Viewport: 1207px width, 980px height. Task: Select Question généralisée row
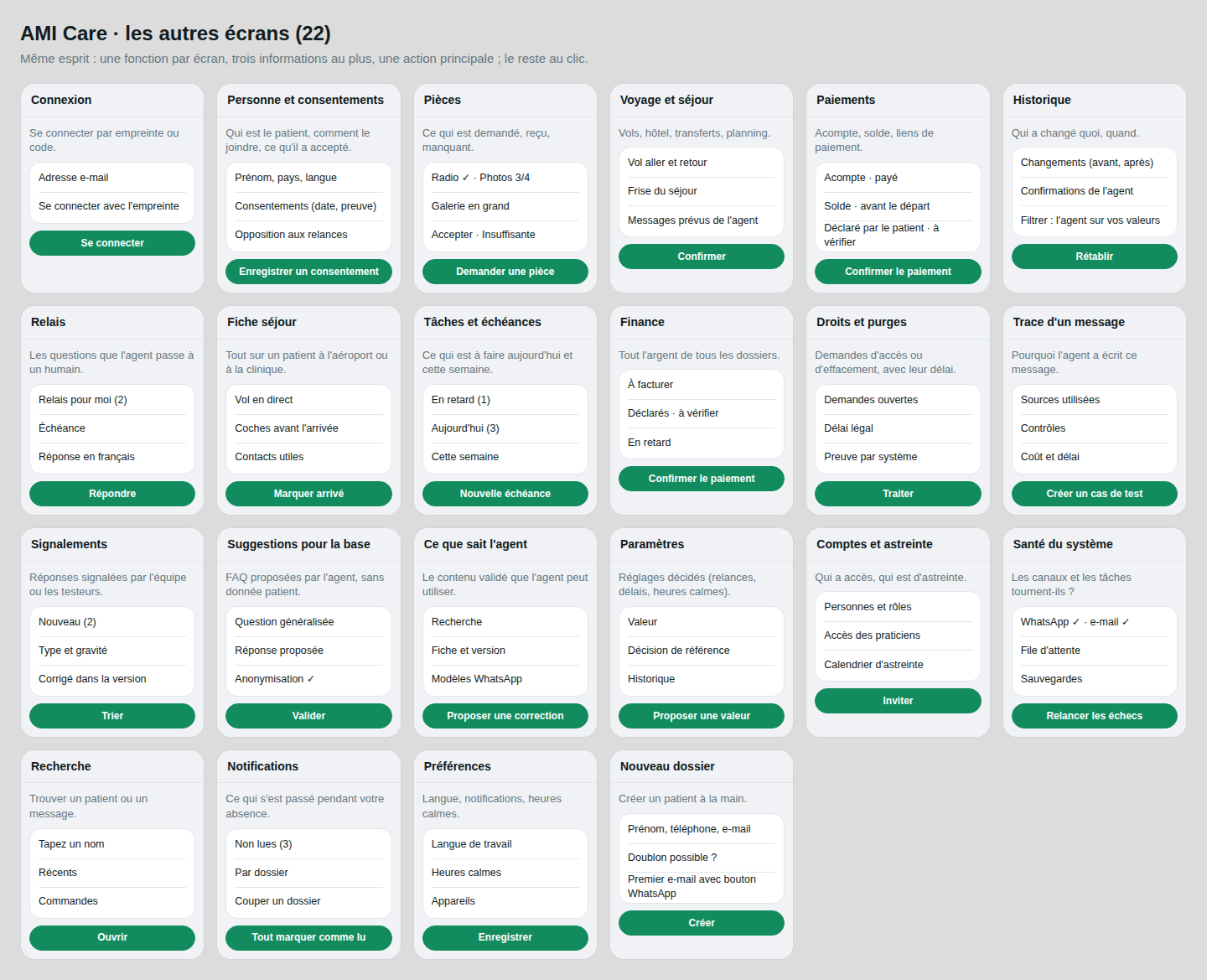[308, 622]
